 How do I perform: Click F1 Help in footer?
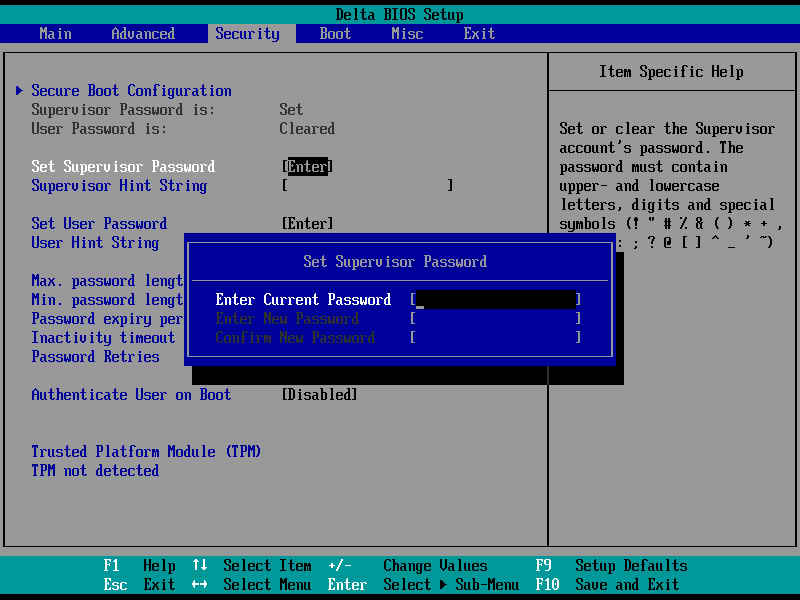click(x=139, y=566)
